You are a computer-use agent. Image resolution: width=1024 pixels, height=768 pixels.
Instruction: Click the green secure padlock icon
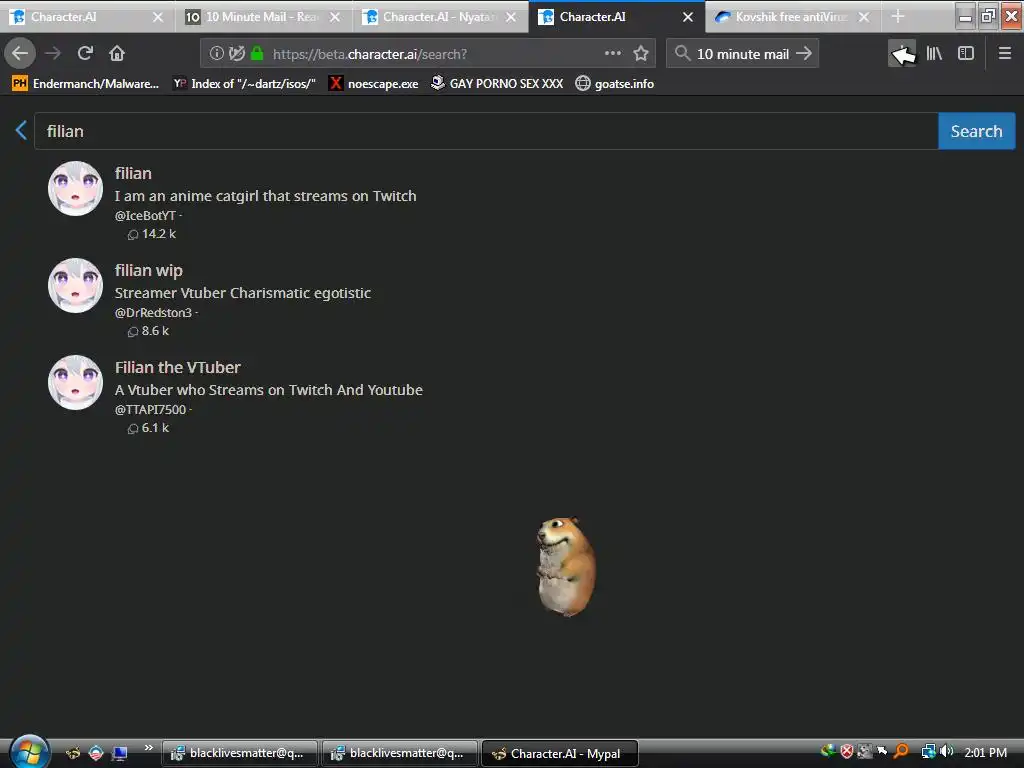pos(257,54)
